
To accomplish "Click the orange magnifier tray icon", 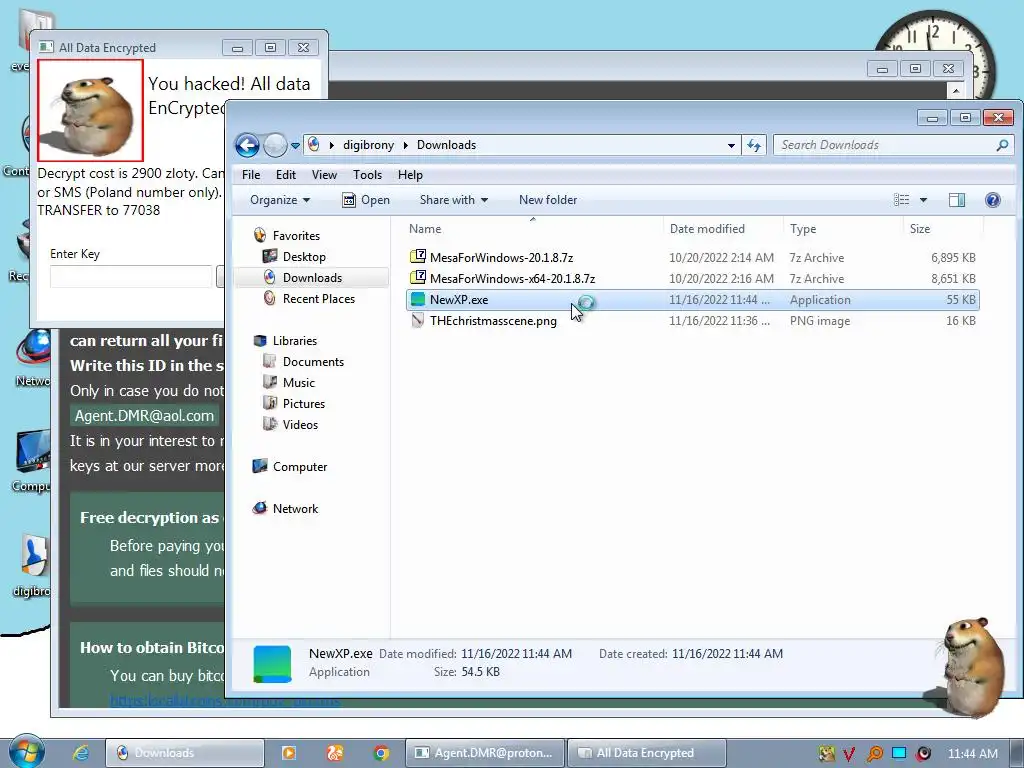I will point(874,754).
